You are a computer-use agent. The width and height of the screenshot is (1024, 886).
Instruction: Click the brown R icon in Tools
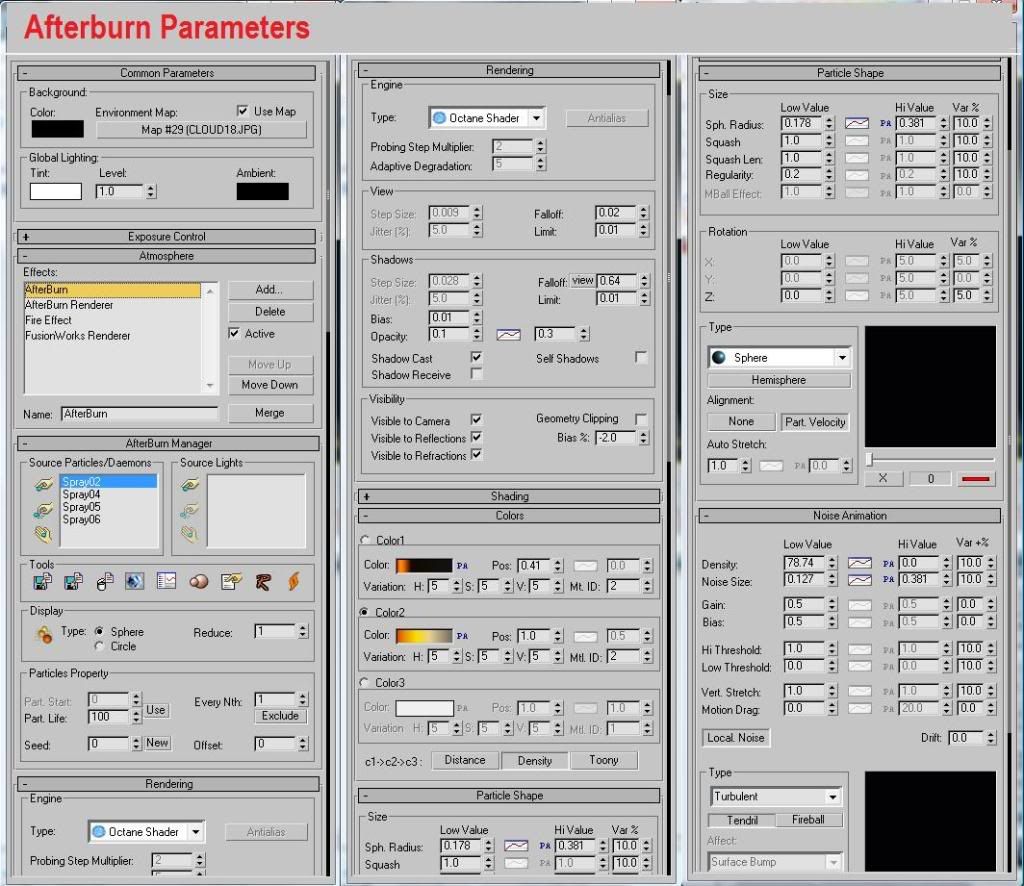(x=263, y=581)
